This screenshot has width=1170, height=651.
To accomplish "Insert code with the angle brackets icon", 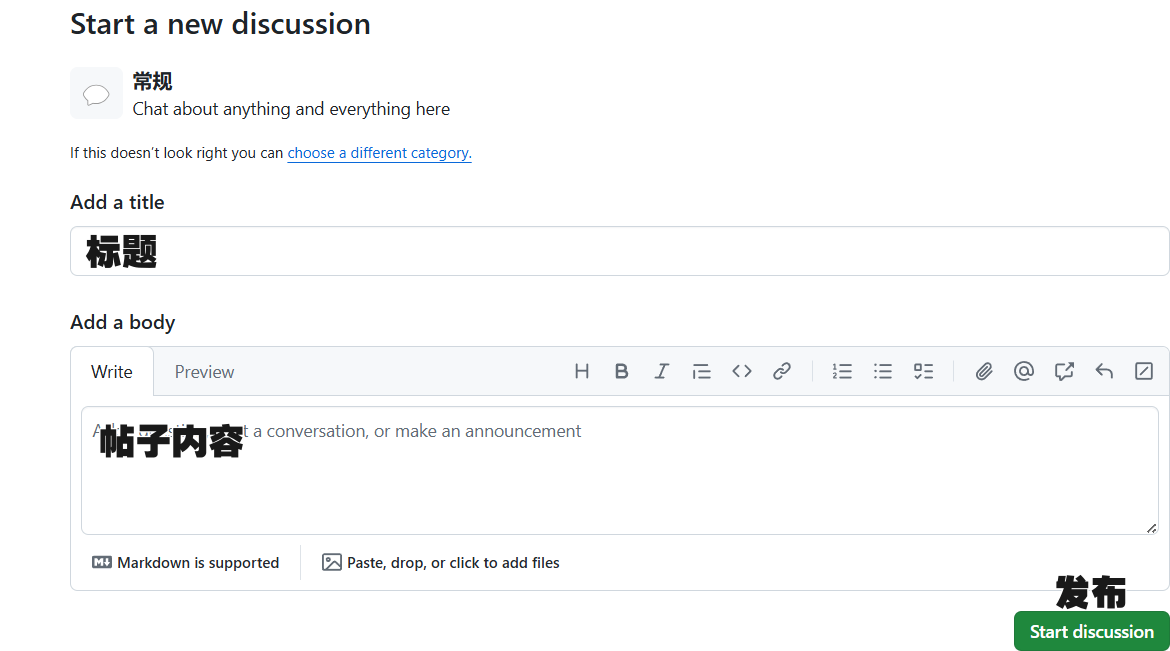I will [742, 371].
